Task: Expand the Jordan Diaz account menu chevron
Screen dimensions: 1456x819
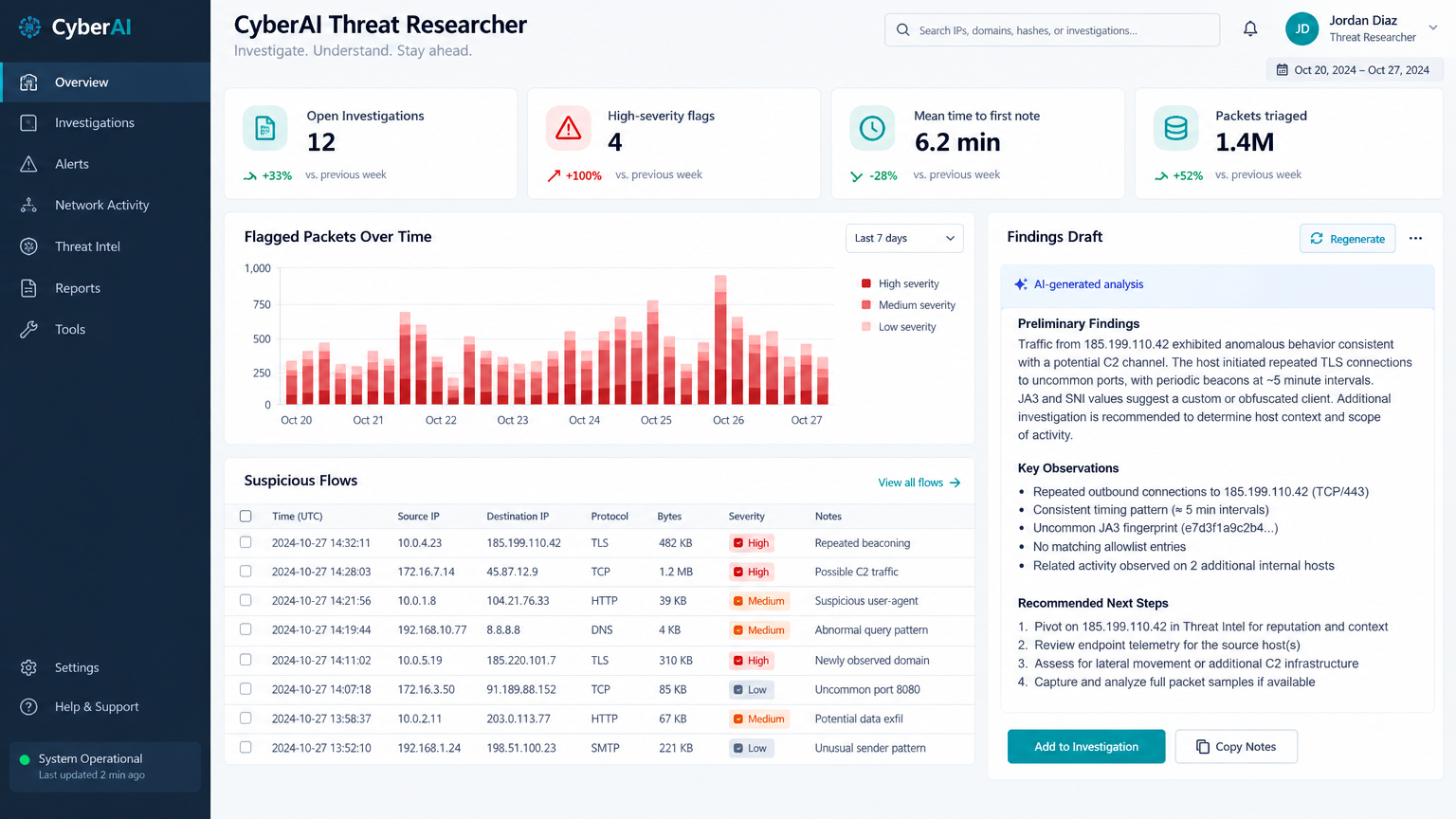Action: point(1433,28)
